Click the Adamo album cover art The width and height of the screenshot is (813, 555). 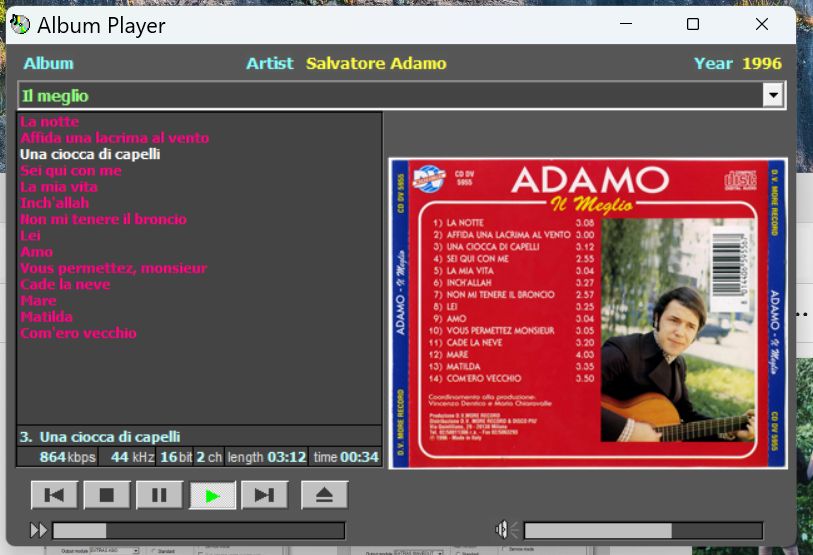coord(588,313)
